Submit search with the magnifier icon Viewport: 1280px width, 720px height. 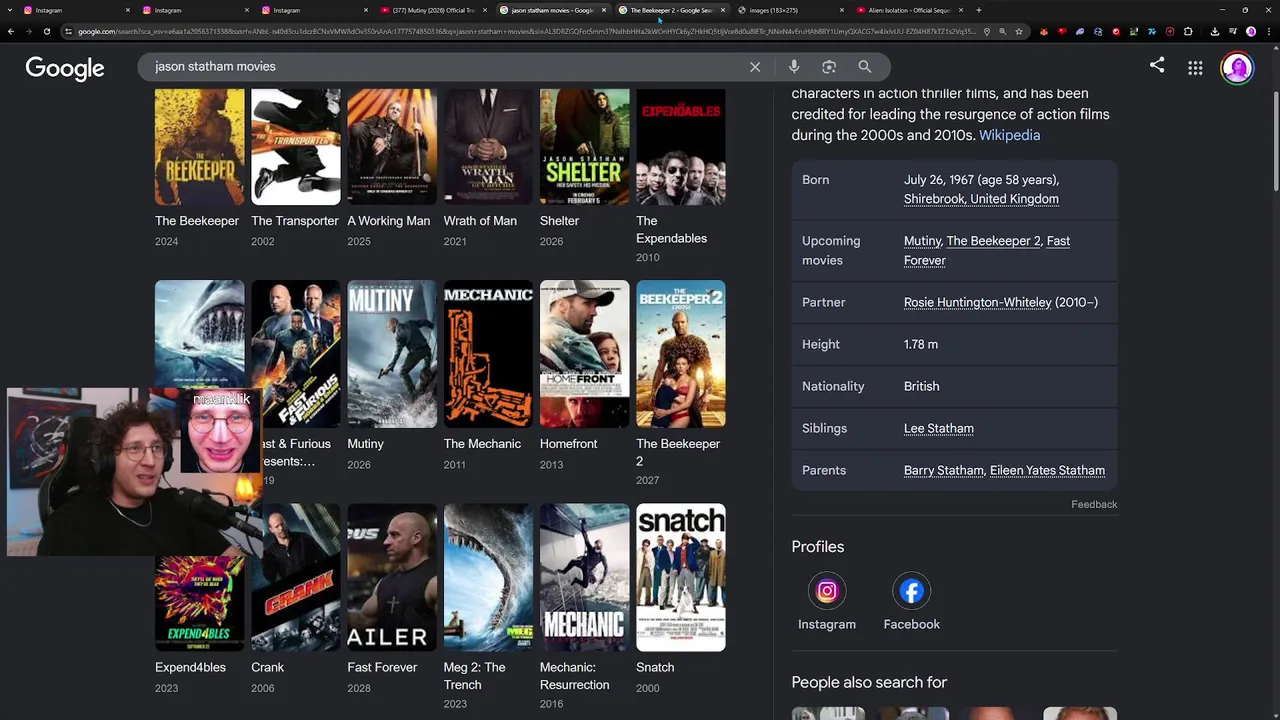tap(865, 67)
